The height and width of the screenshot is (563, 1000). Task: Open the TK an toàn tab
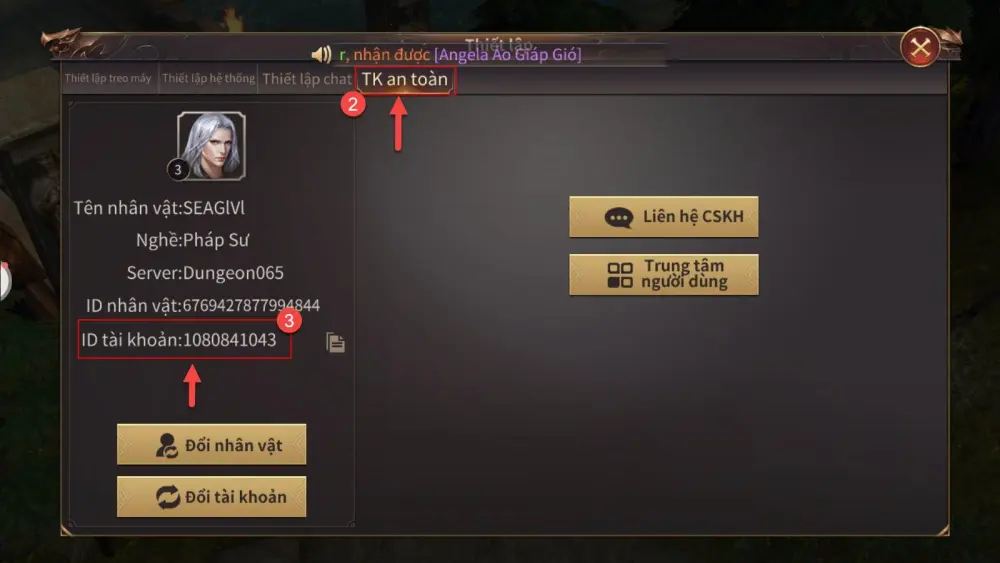pos(405,80)
